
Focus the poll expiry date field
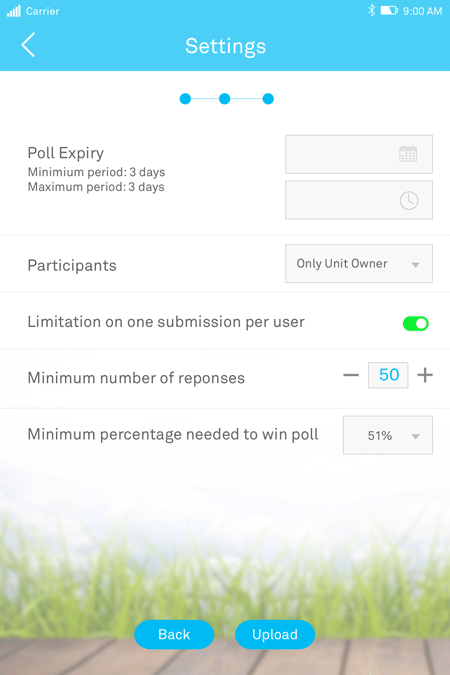click(x=359, y=154)
